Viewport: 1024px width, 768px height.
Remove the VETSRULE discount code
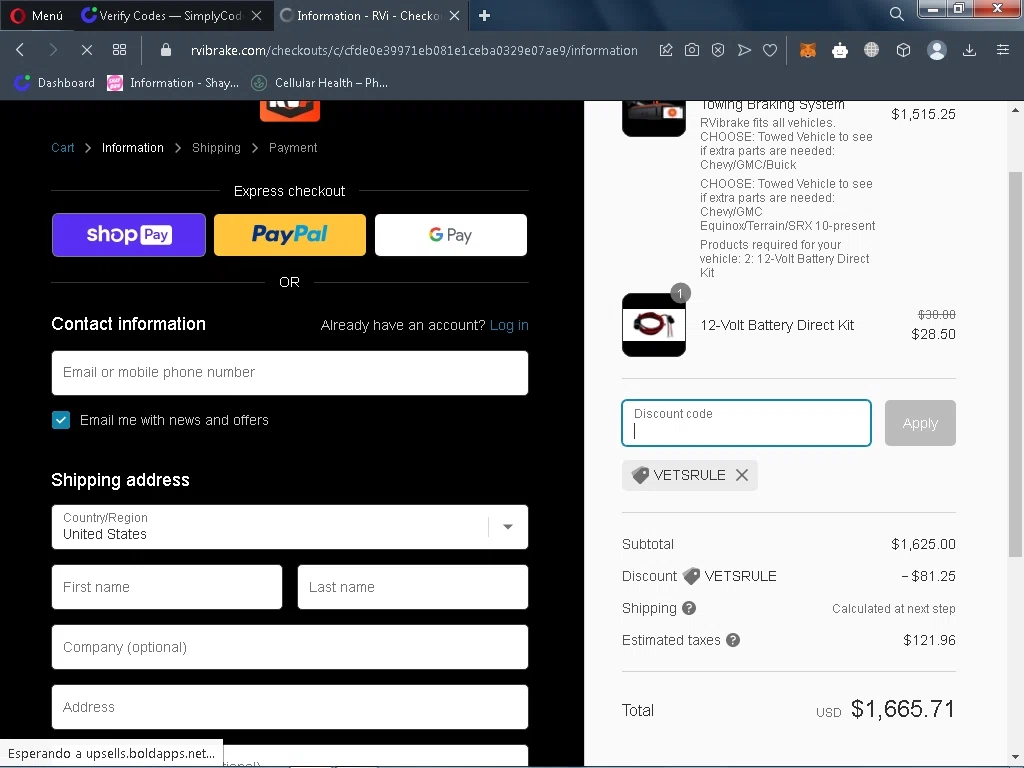tap(742, 475)
